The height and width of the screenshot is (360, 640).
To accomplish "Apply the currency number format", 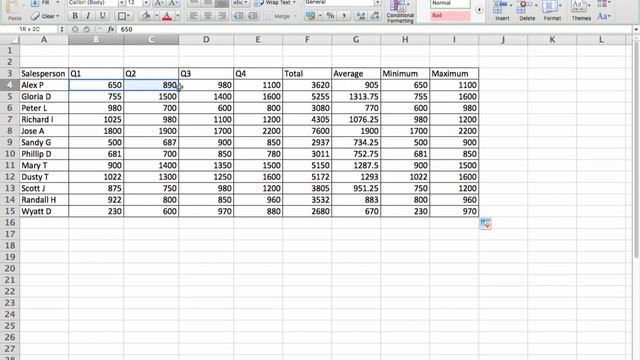I will pos(311,16).
